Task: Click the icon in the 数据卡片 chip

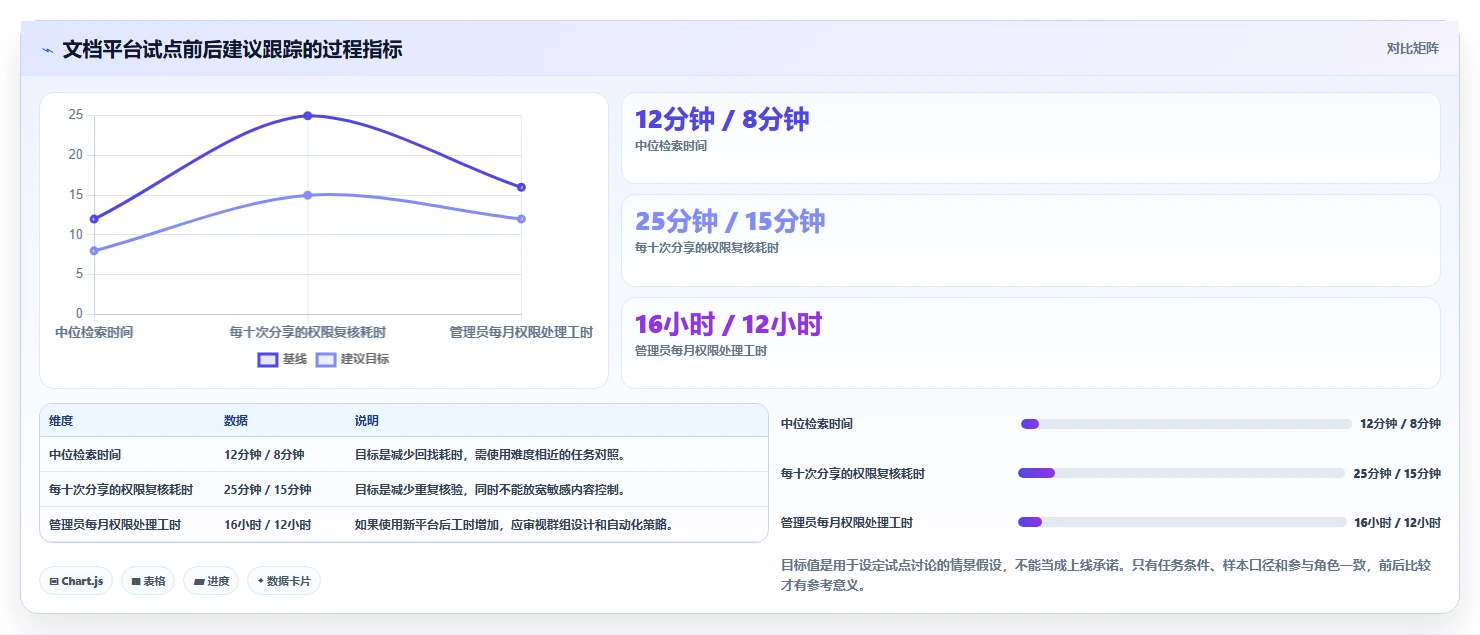Action: [x=261, y=581]
